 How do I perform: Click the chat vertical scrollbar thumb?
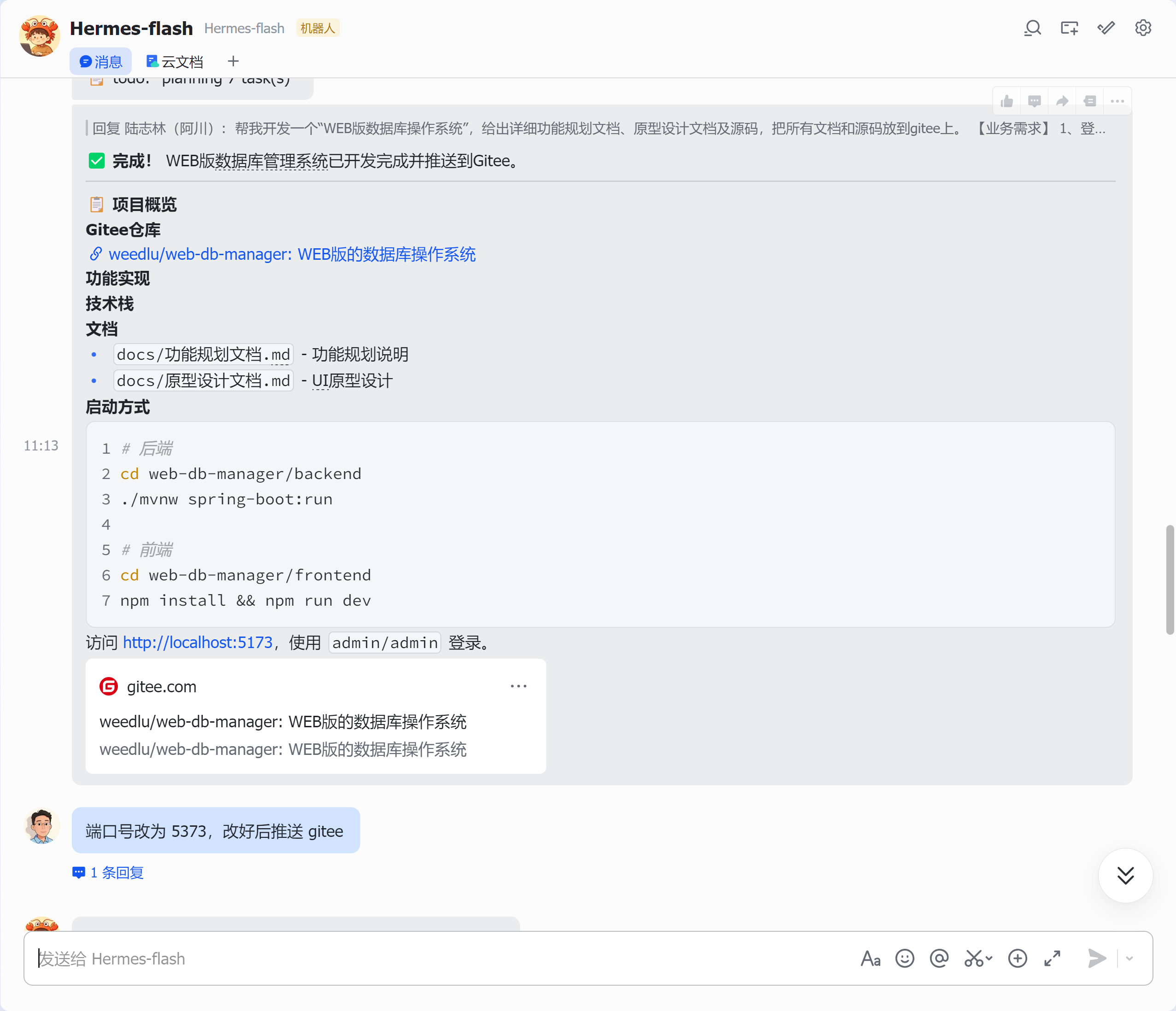coord(1170,580)
